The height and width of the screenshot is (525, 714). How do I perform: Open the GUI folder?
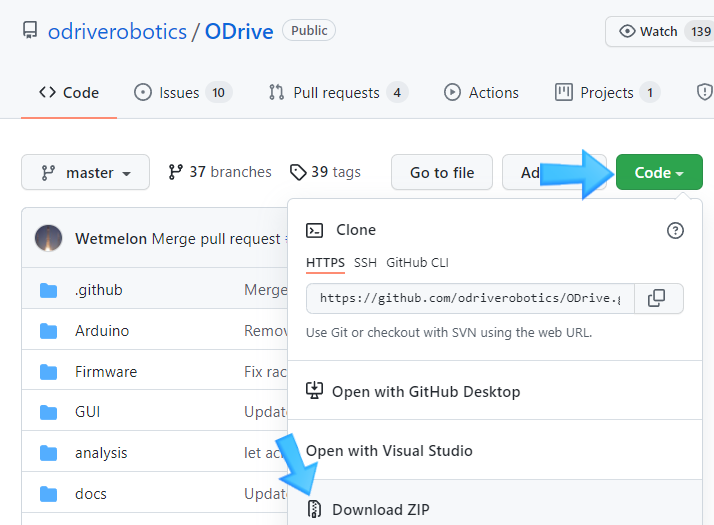coord(87,412)
